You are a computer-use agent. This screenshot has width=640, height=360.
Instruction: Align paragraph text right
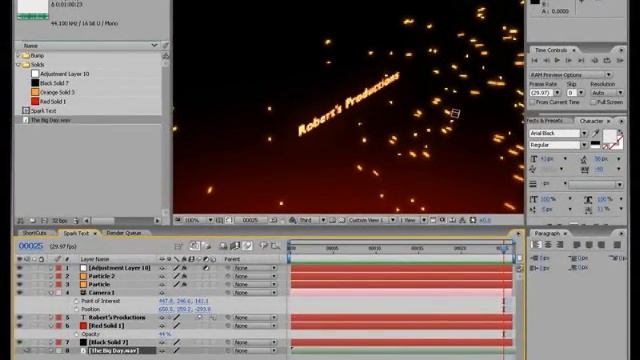tap(560, 245)
